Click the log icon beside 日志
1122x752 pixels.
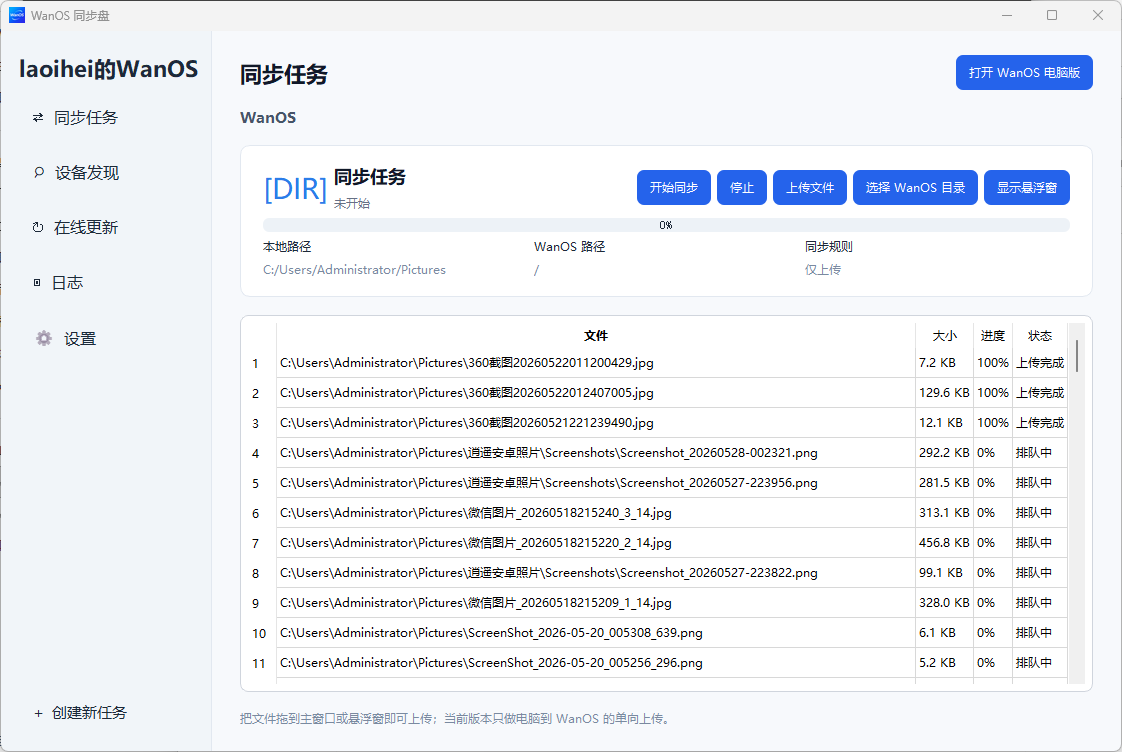pyautogui.click(x=37, y=283)
